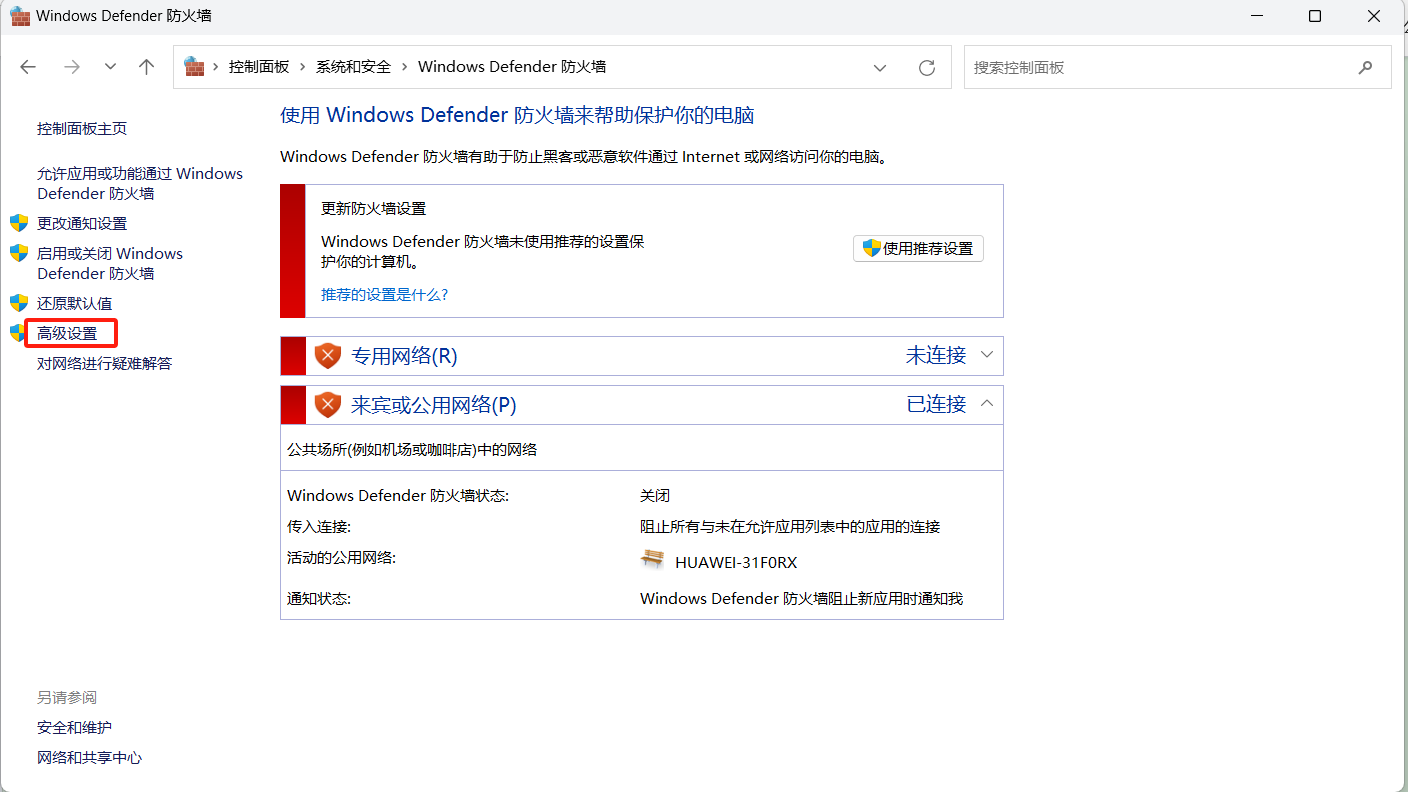
Task: Open recent locations dropdown arrow
Action: pyautogui.click(x=110, y=67)
